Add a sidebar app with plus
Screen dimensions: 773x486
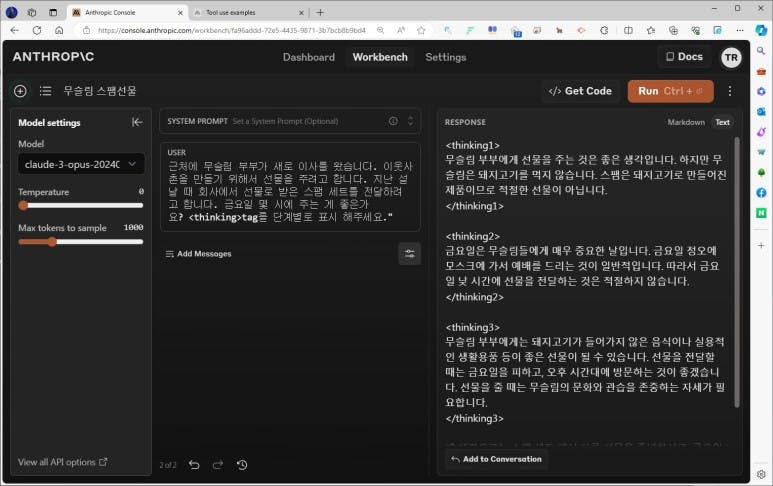[x=761, y=245]
